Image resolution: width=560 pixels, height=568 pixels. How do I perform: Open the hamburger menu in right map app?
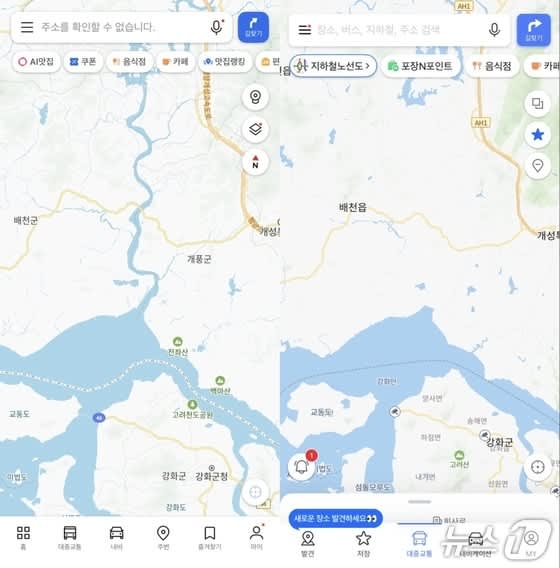pos(305,30)
